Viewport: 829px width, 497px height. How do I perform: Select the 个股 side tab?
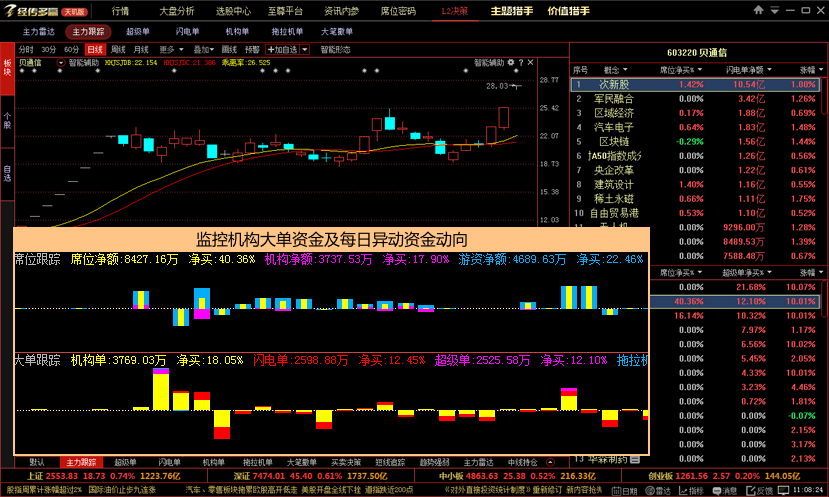coord(7,121)
